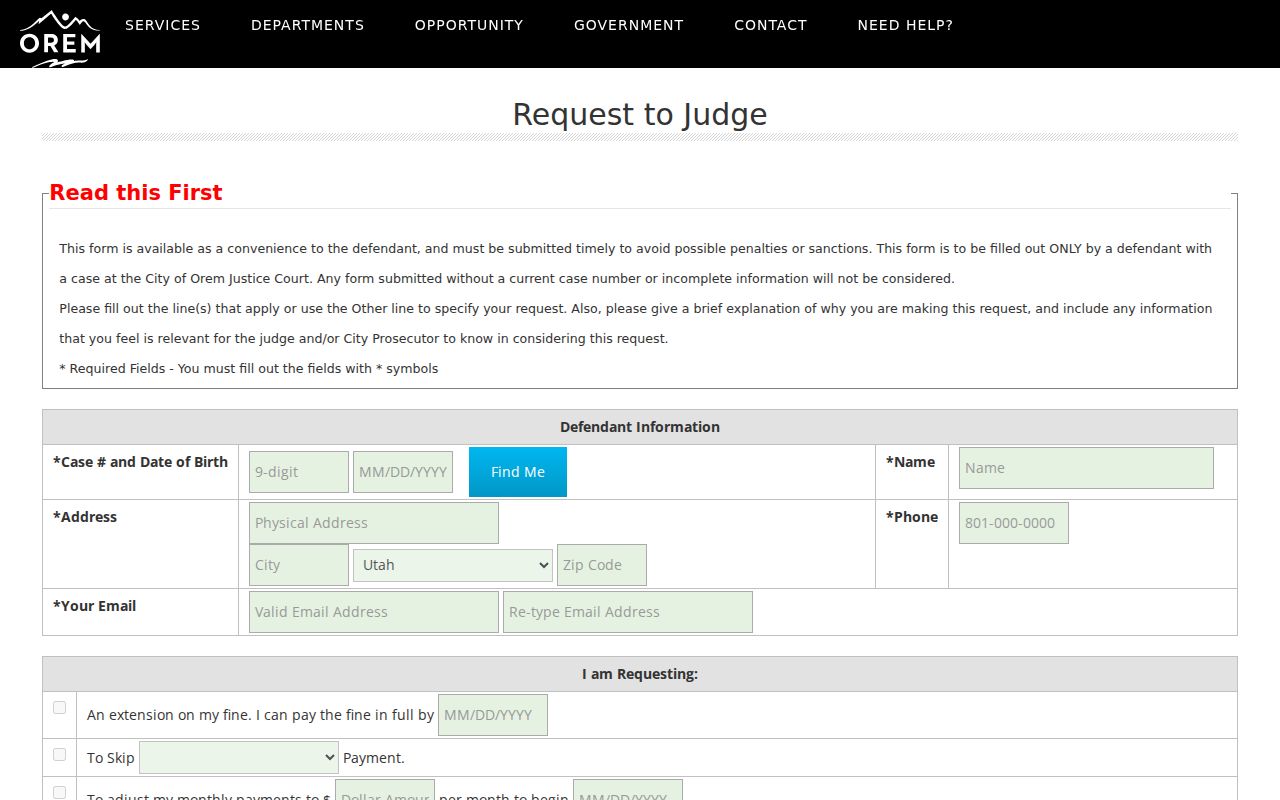Click the Dollar Amount field
The image size is (1280, 800).
coord(385,790)
